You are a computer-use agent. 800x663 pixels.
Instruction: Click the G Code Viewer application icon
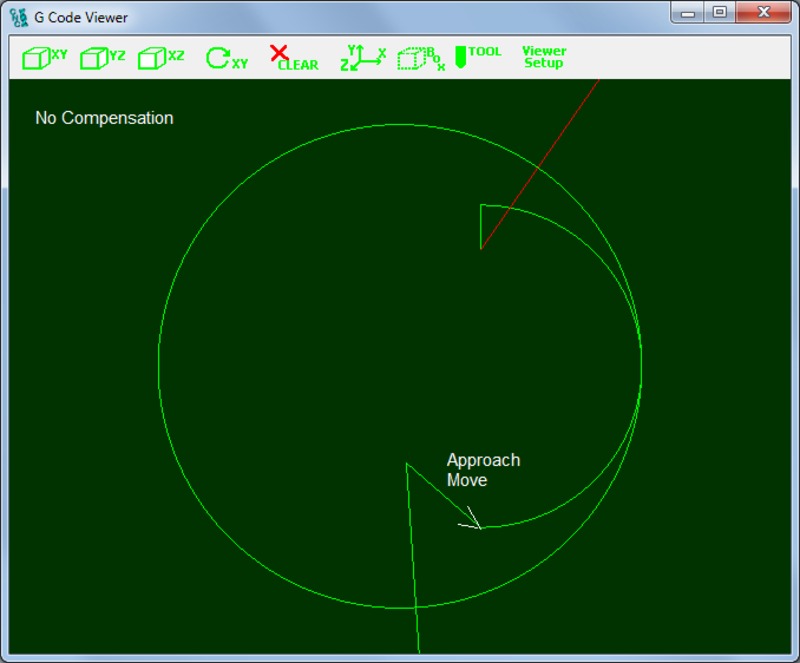[x=18, y=17]
